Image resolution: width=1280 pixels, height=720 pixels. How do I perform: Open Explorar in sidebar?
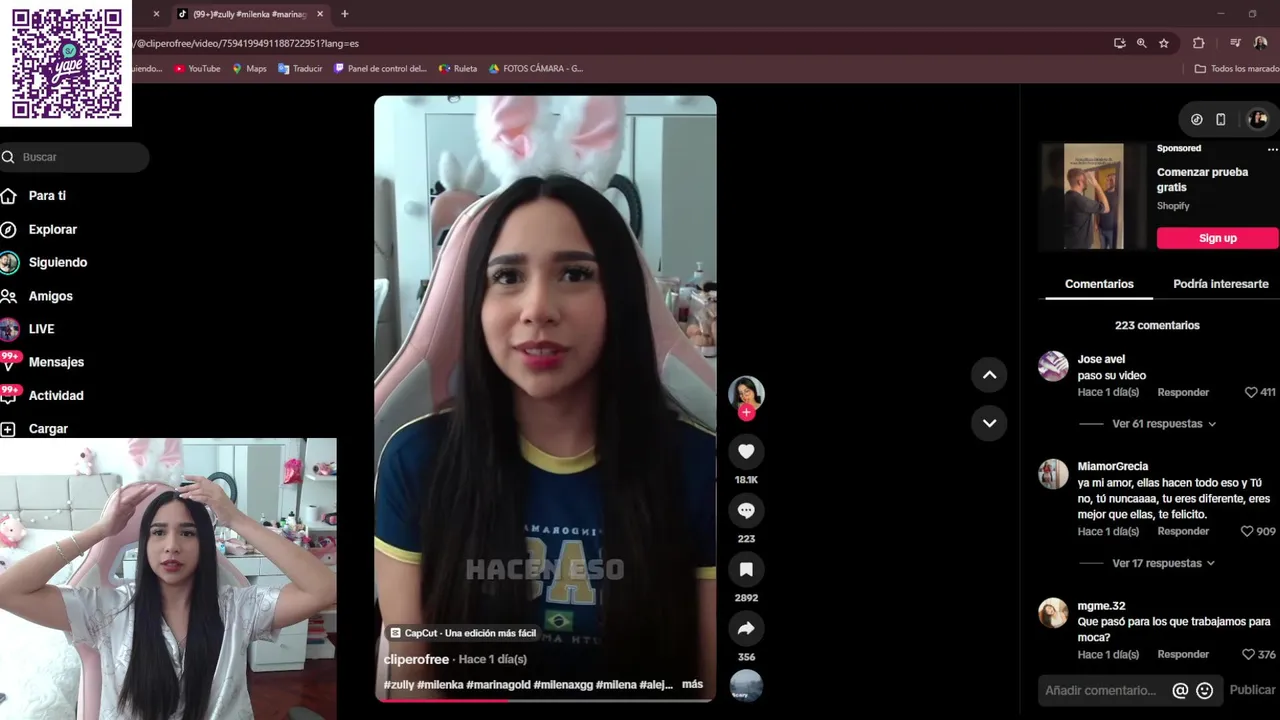[52, 230]
